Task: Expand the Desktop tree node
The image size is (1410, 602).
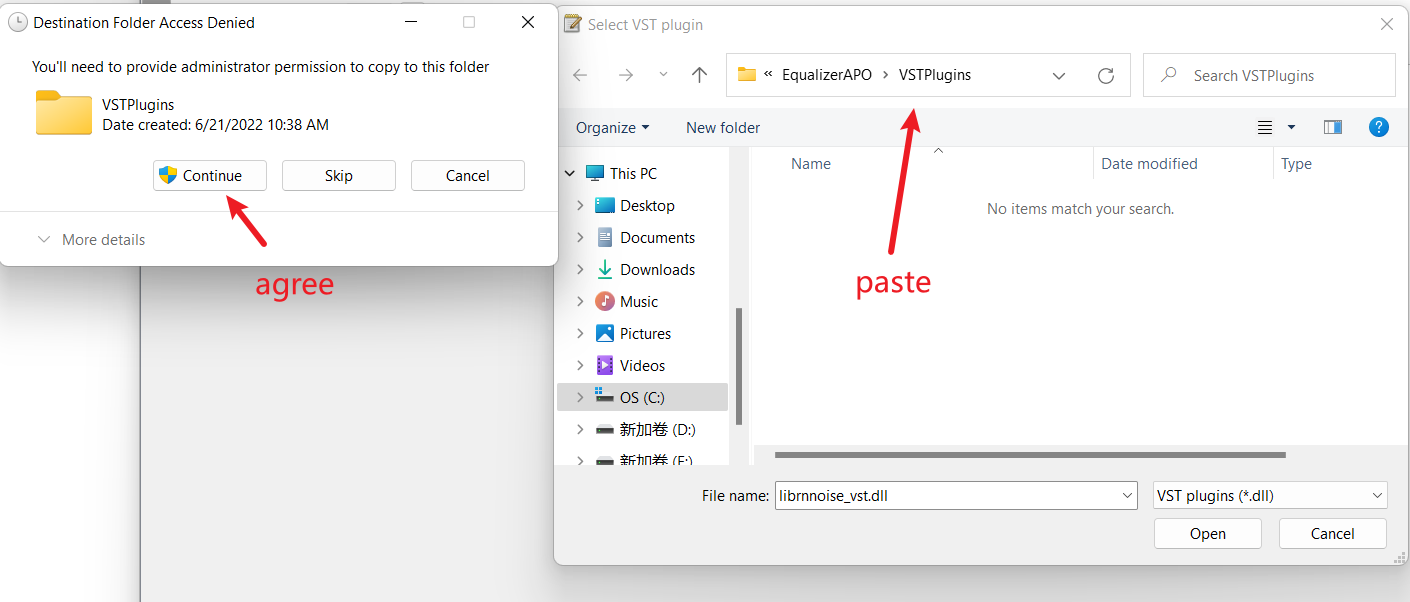Action: pos(580,206)
